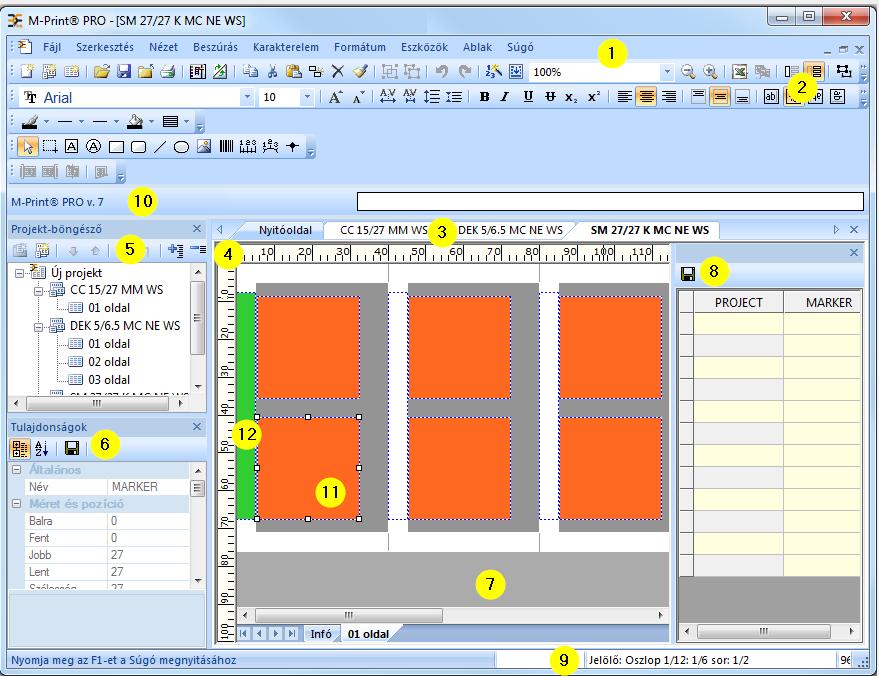Select the arrow pointer tool
The height and width of the screenshot is (676, 879).
point(27,147)
